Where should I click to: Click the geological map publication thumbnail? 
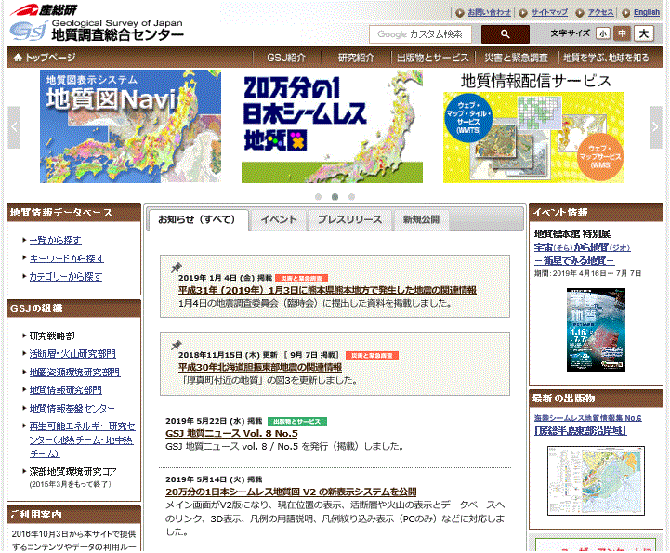point(596,481)
